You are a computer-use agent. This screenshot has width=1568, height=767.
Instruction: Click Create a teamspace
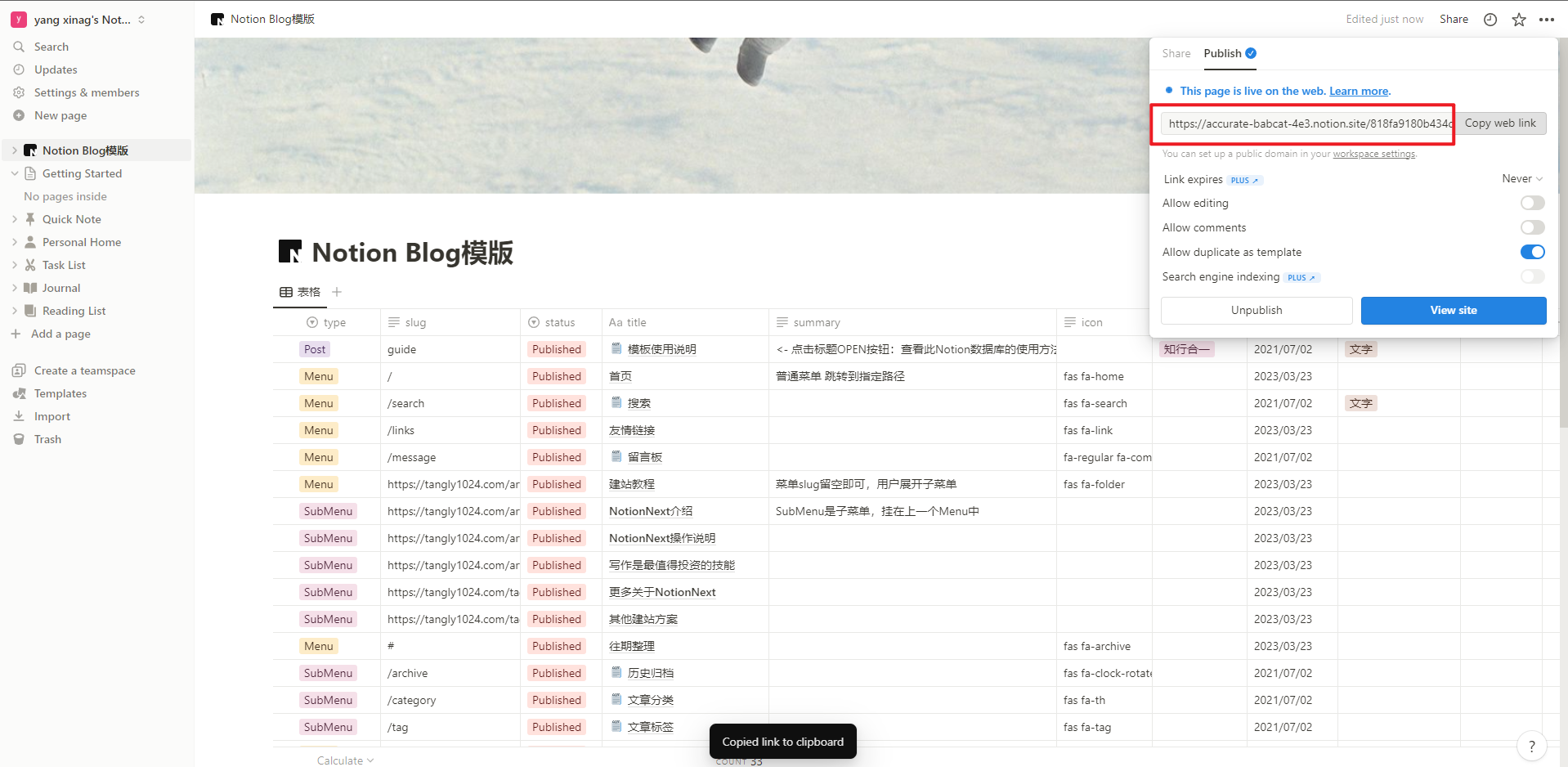click(85, 370)
